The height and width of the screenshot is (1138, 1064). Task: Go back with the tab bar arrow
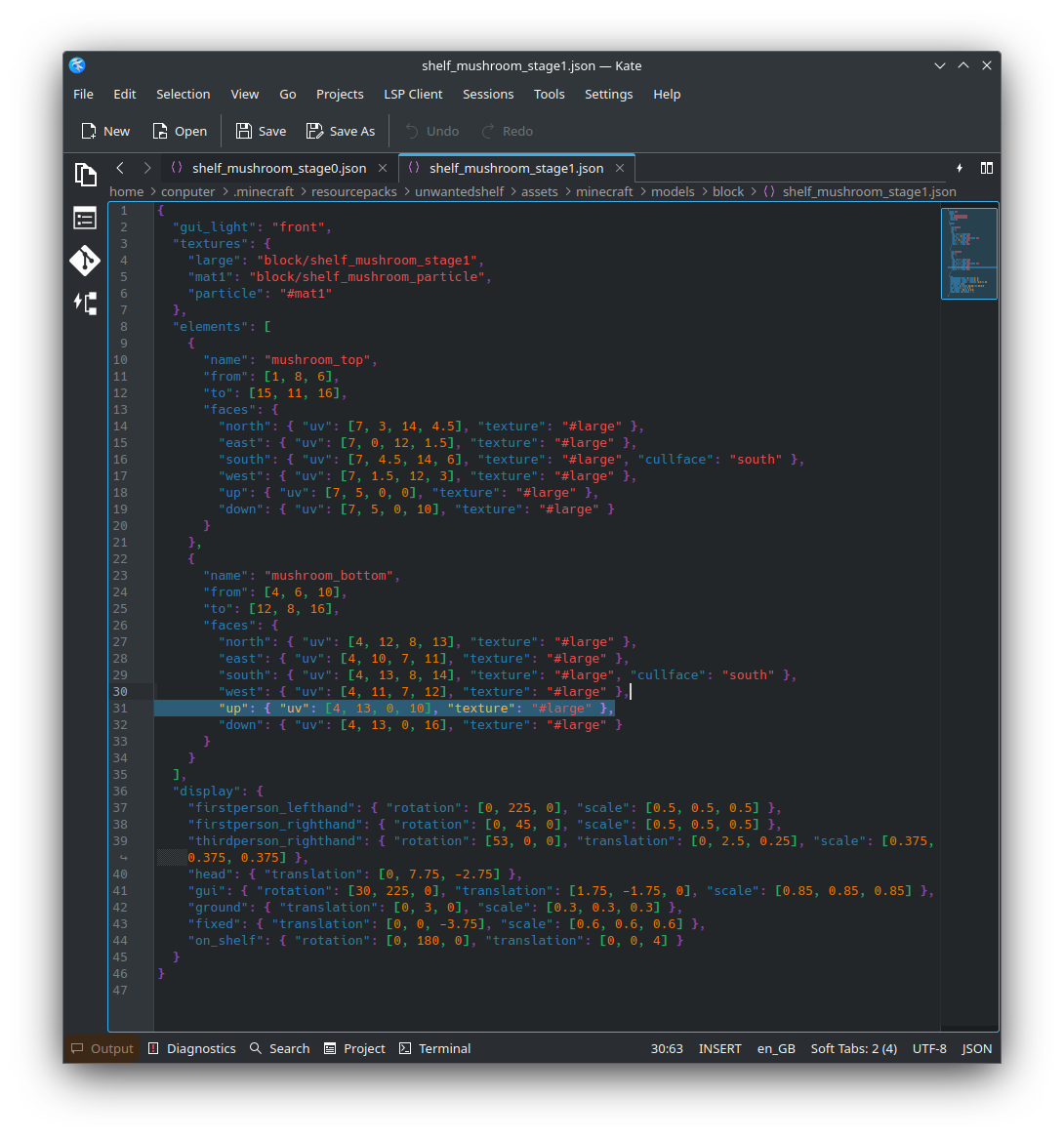pyautogui.click(x=120, y=168)
